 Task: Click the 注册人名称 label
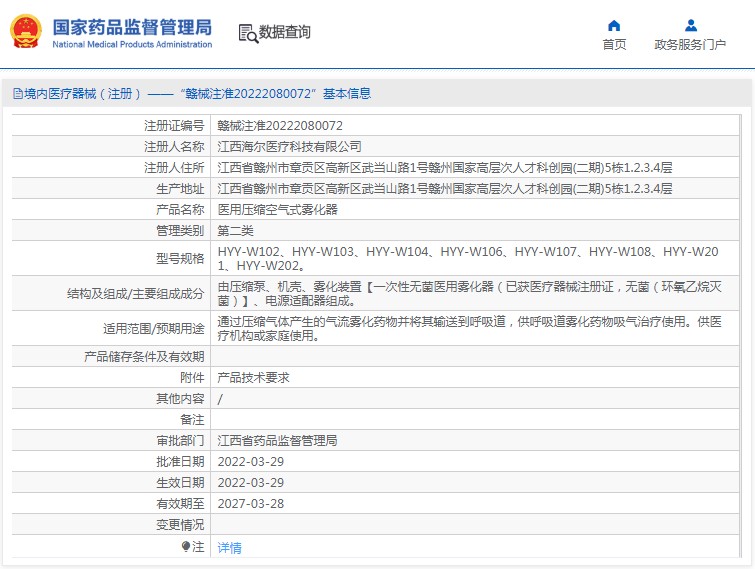[174, 146]
